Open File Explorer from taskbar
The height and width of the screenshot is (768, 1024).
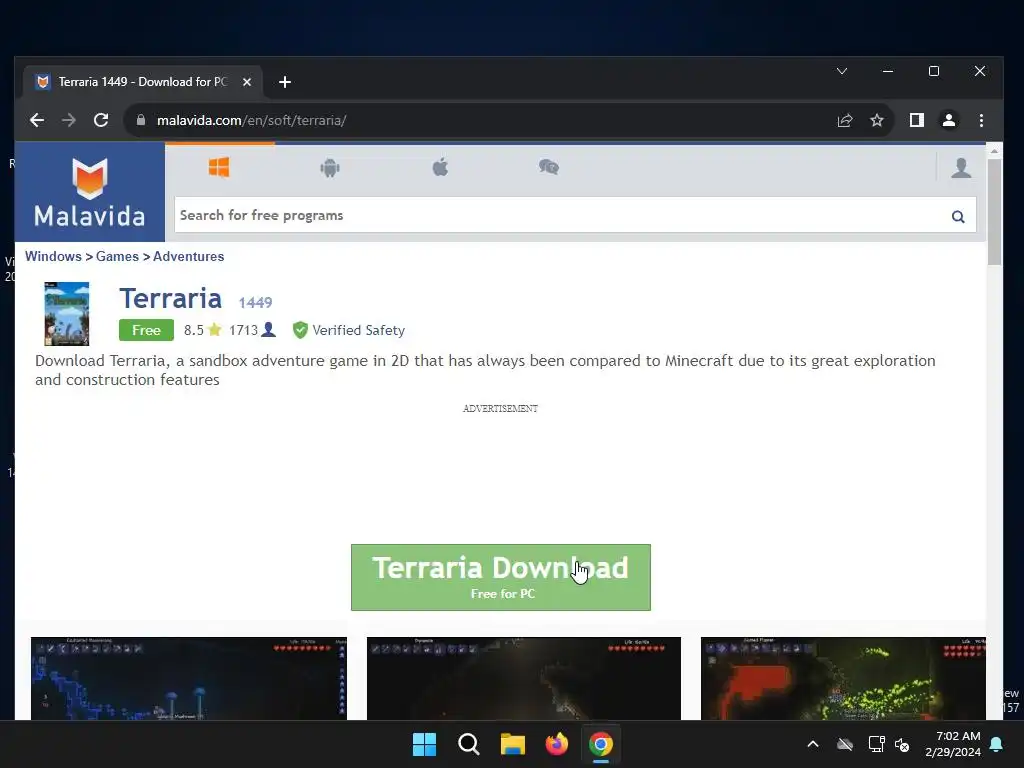point(513,744)
